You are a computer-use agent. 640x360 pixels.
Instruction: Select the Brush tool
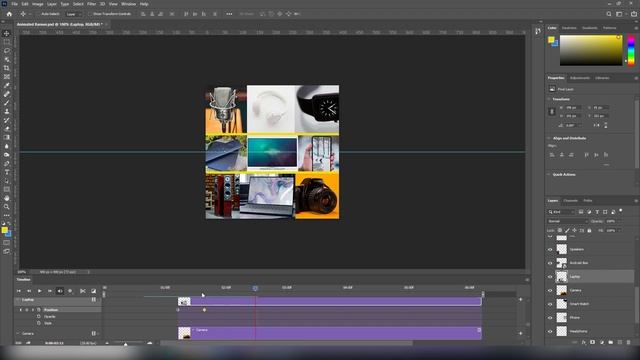coord(7,102)
